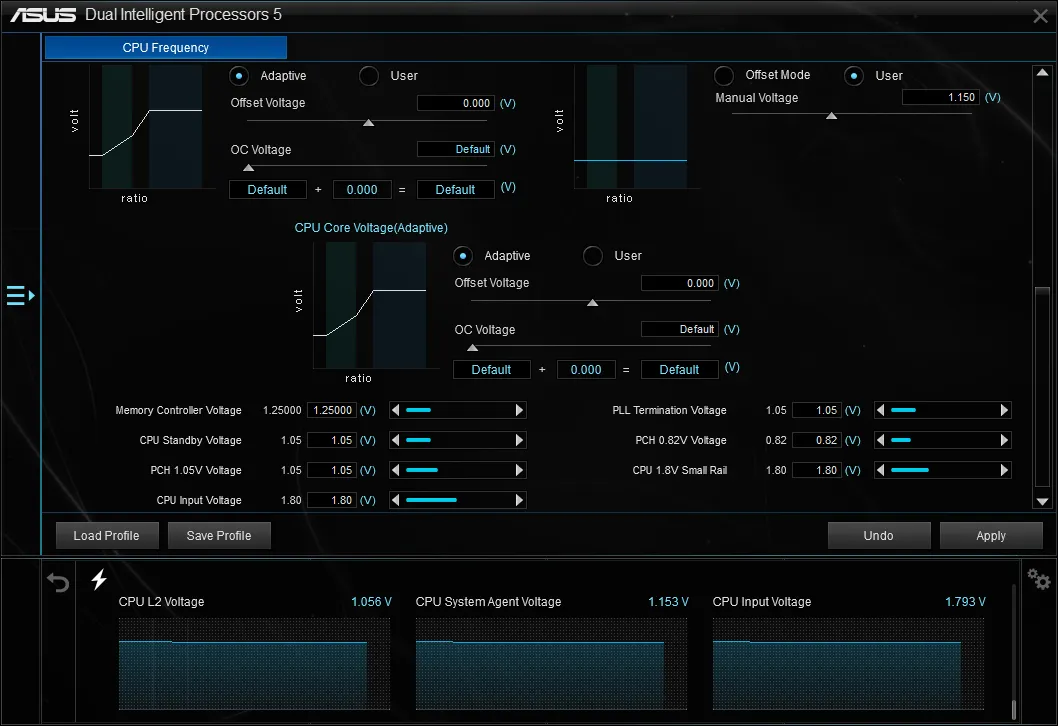Click the CPU Core Voltage(Adaptive) heading

pos(371,227)
